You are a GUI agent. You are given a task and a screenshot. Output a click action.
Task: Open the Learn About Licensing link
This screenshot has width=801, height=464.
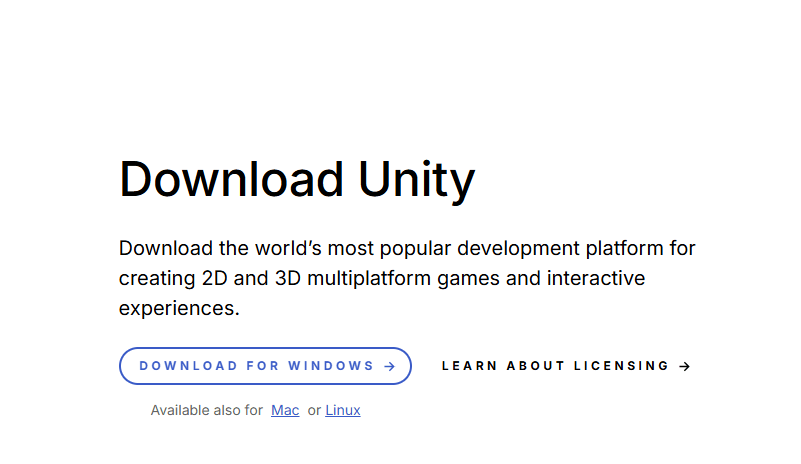(566, 366)
